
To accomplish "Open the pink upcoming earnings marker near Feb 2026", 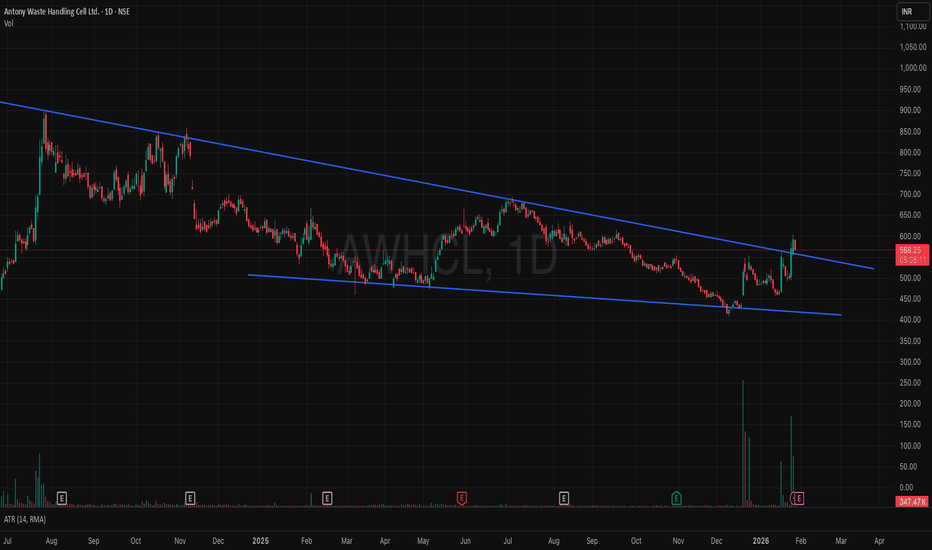I will 799,498.
